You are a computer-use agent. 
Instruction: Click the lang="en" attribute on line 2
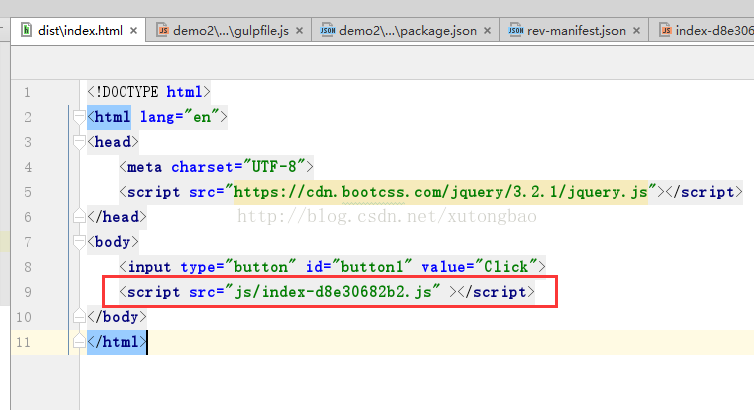(x=179, y=117)
